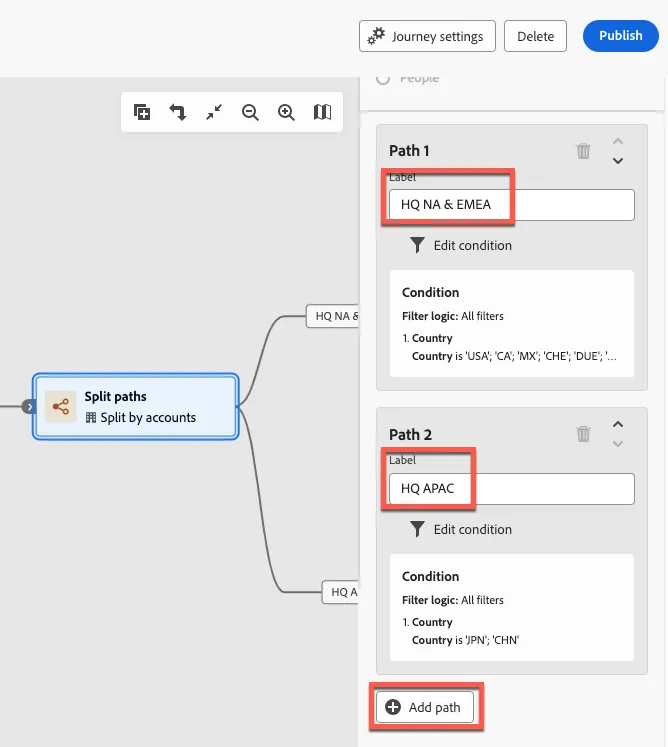Open Journey settings
The image size is (668, 747).
coord(427,36)
